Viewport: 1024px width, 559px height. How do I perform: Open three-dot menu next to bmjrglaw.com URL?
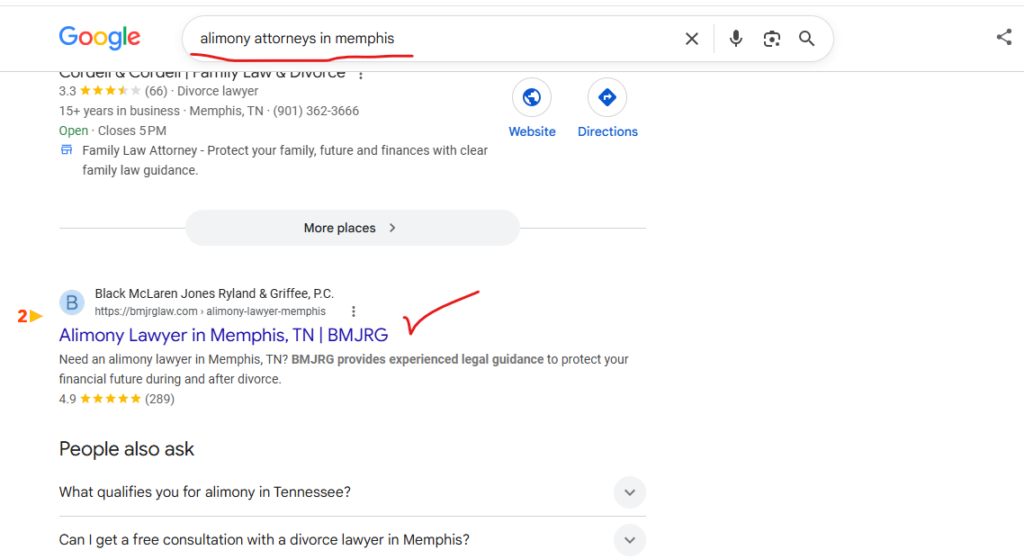[x=353, y=311]
